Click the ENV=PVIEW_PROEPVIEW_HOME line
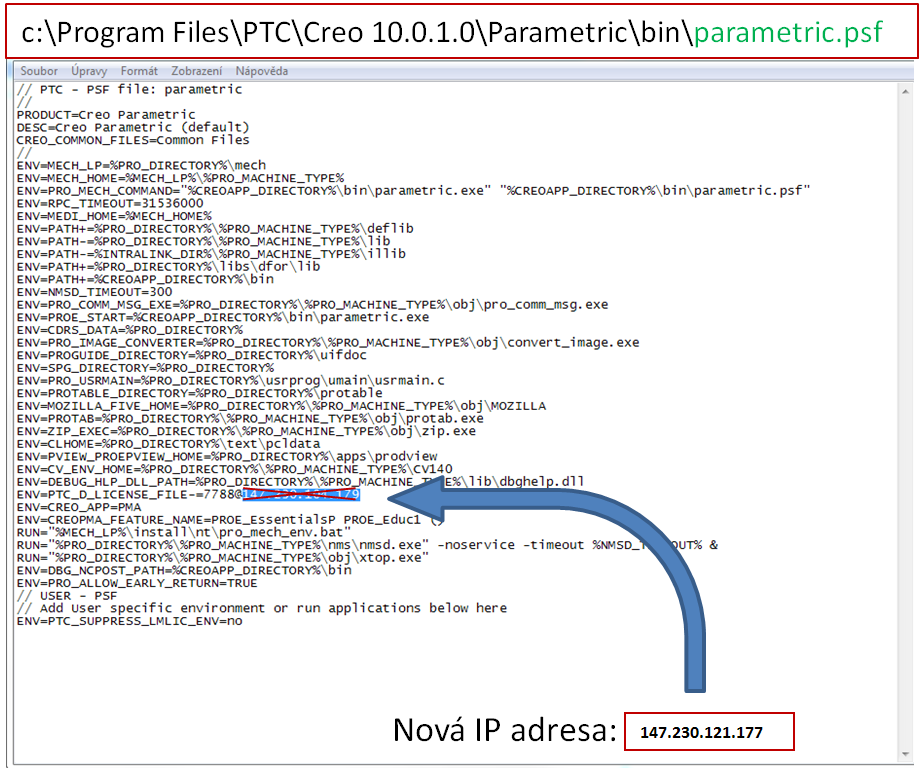Image resolution: width=921 pixels, height=768 pixels. click(227, 457)
